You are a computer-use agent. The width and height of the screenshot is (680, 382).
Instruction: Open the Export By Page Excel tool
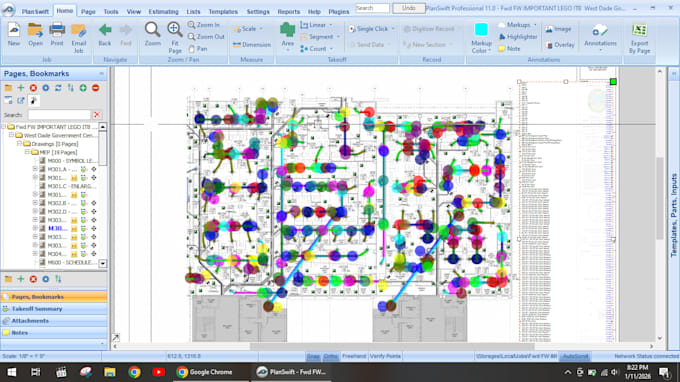click(639, 38)
